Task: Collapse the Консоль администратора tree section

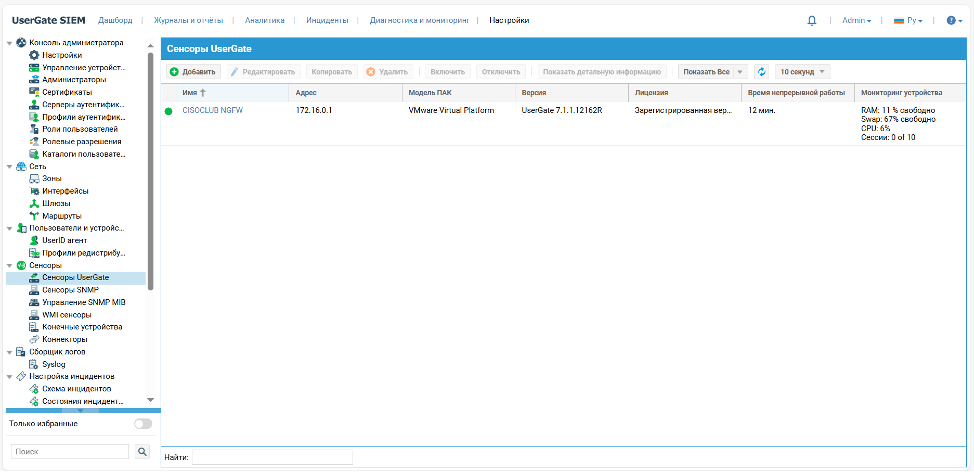Action: (x=10, y=43)
